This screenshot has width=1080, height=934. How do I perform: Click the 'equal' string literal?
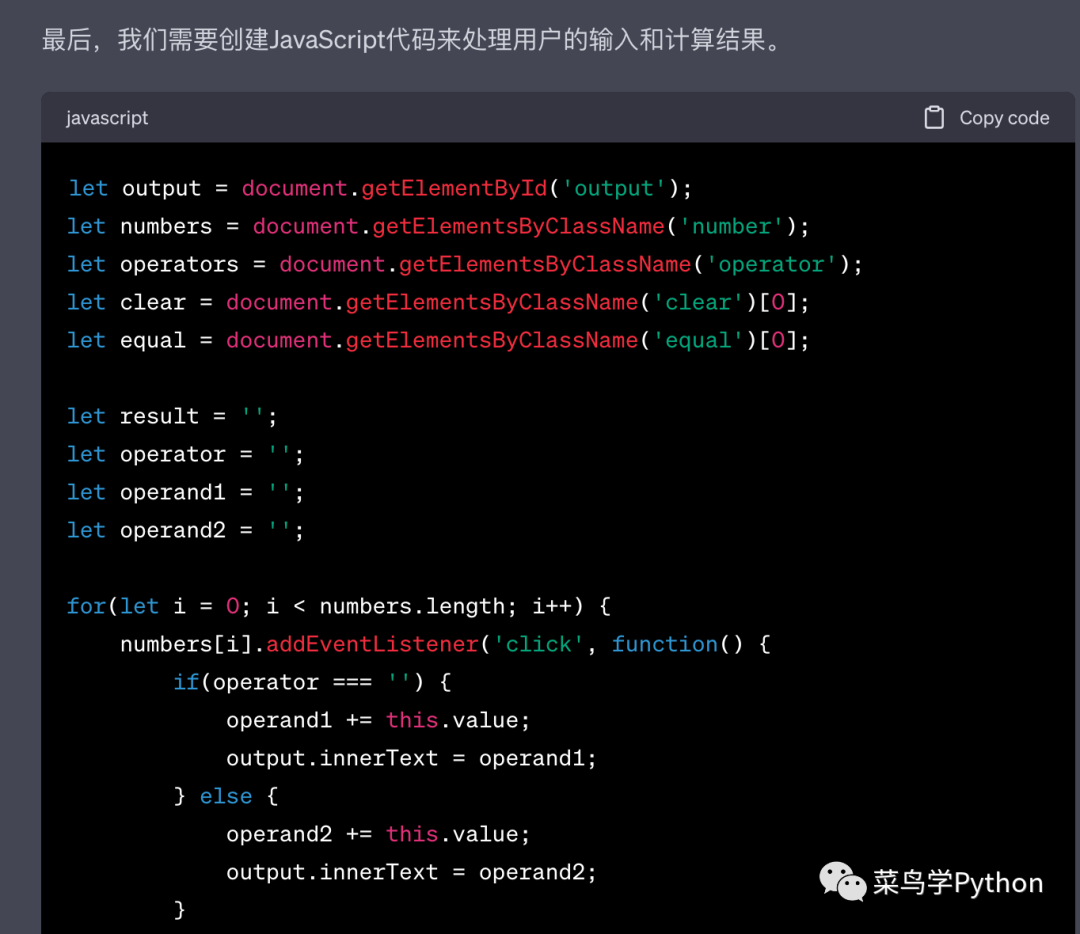pyautogui.click(x=698, y=341)
